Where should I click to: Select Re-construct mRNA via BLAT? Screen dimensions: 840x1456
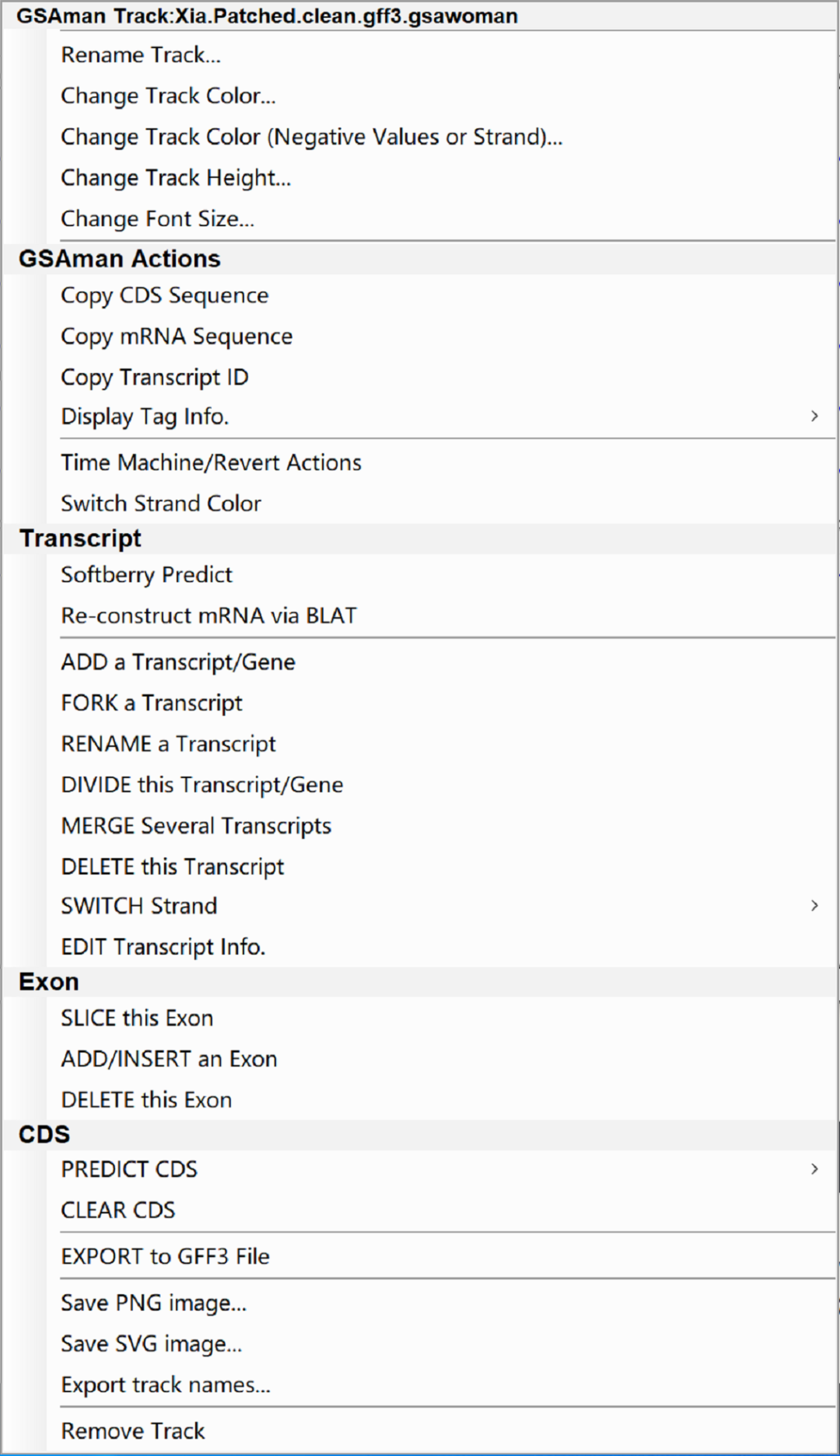(x=208, y=616)
